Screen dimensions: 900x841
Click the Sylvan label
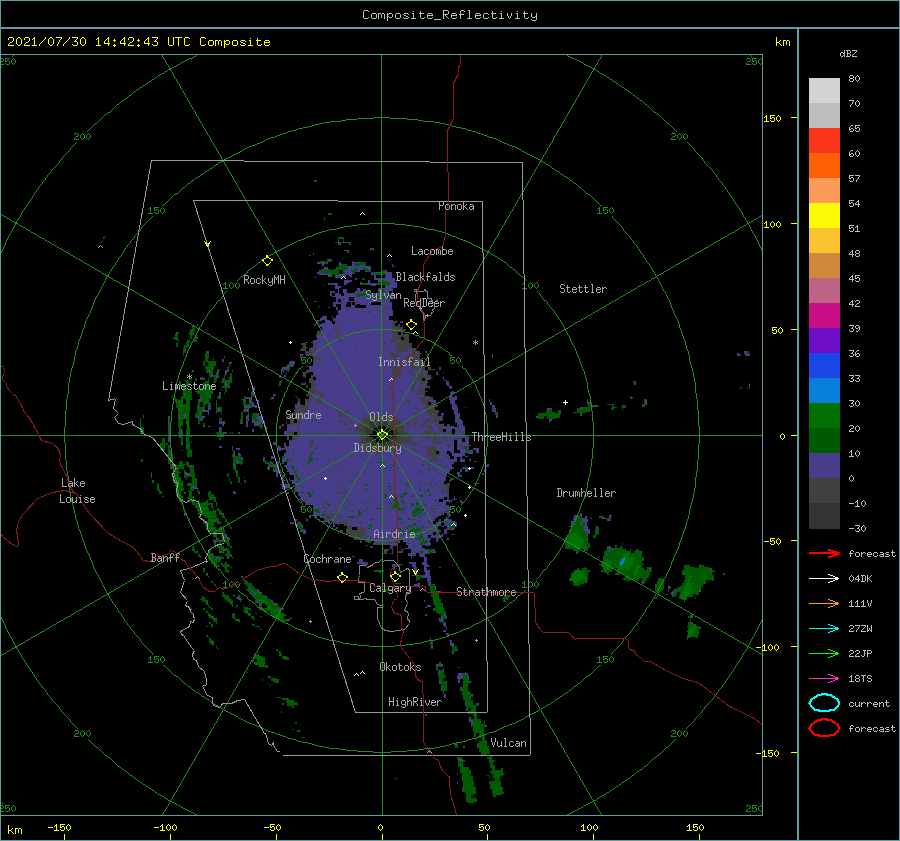(x=383, y=295)
